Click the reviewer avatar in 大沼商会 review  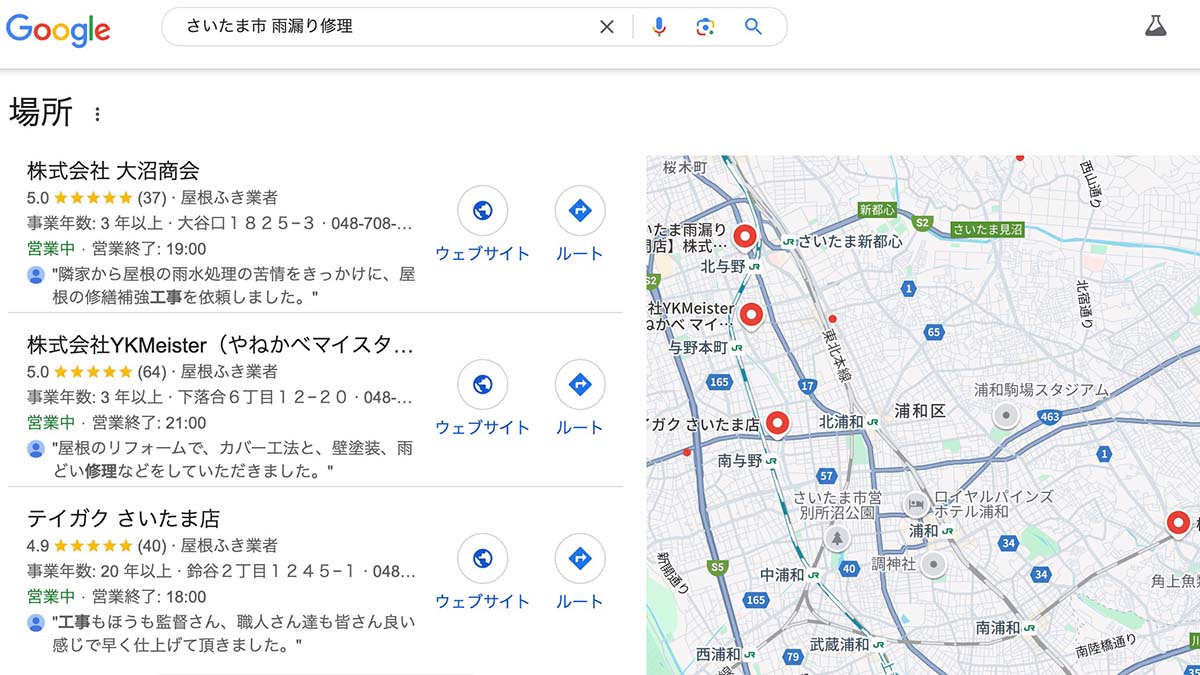click(x=36, y=274)
